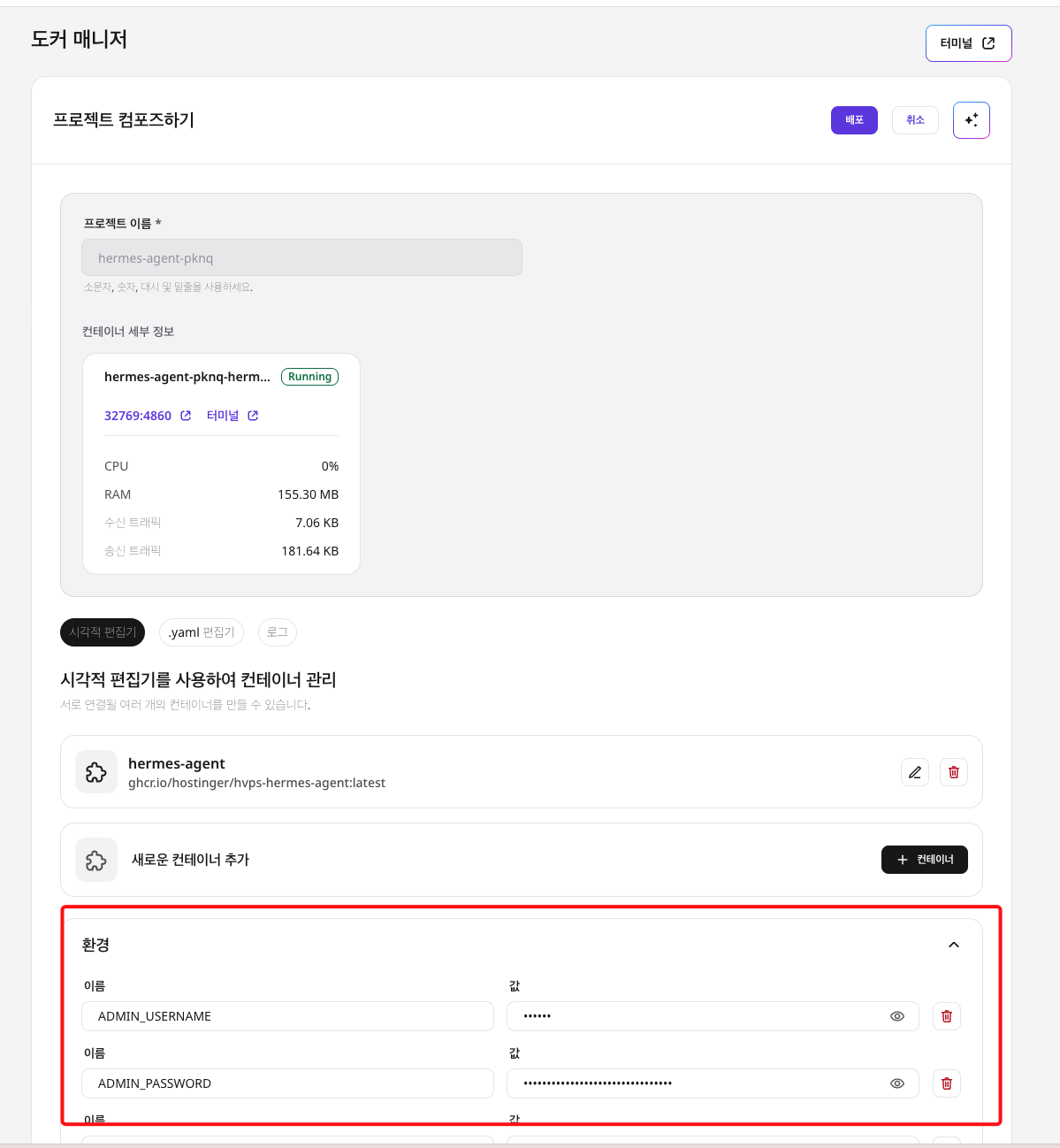The width and height of the screenshot is (1060, 1148).
Task: Switch to the .yaml 편집기 tab
Action: (202, 632)
